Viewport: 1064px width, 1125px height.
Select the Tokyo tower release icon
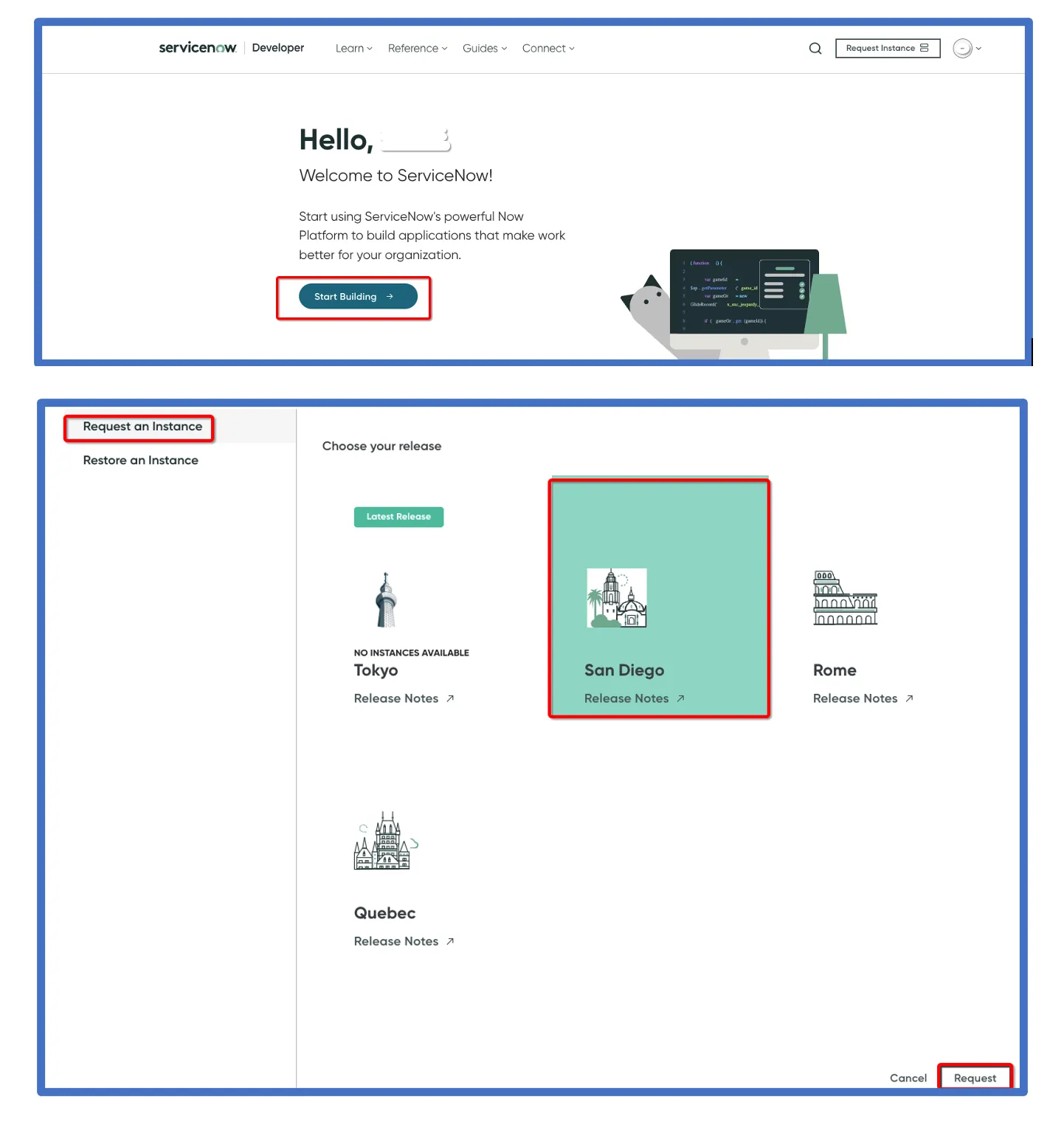coord(386,599)
